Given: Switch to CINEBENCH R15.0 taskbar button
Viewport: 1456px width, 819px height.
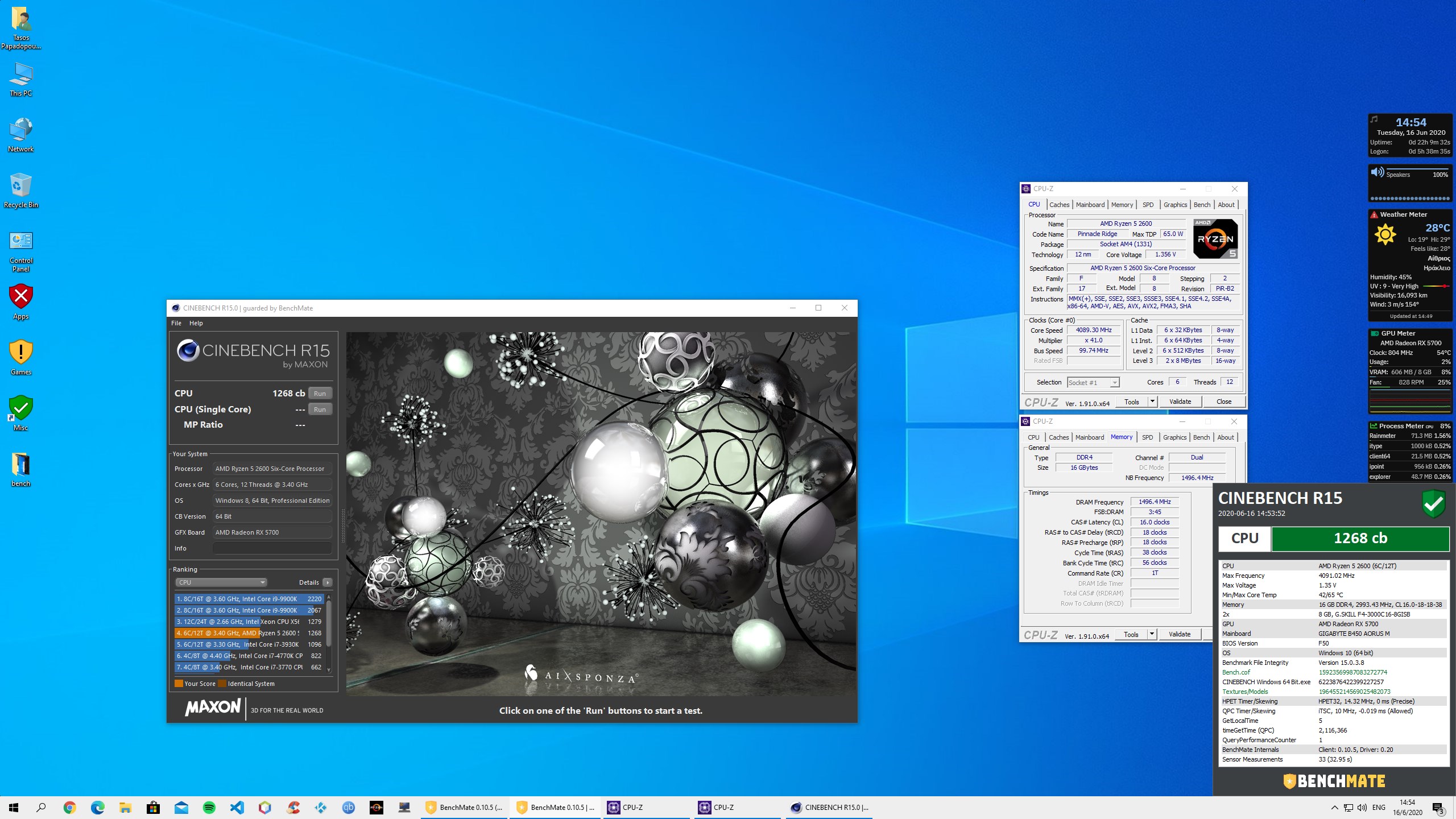Looking at the screenshot, I should click(830, 807).
